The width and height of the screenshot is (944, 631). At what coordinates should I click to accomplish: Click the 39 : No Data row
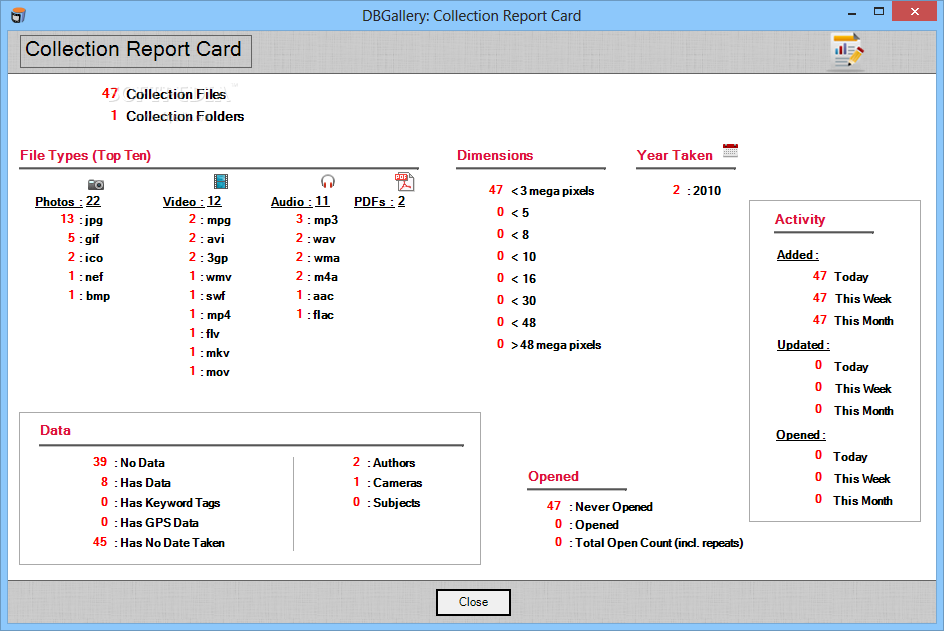click(x=129, y=462)
